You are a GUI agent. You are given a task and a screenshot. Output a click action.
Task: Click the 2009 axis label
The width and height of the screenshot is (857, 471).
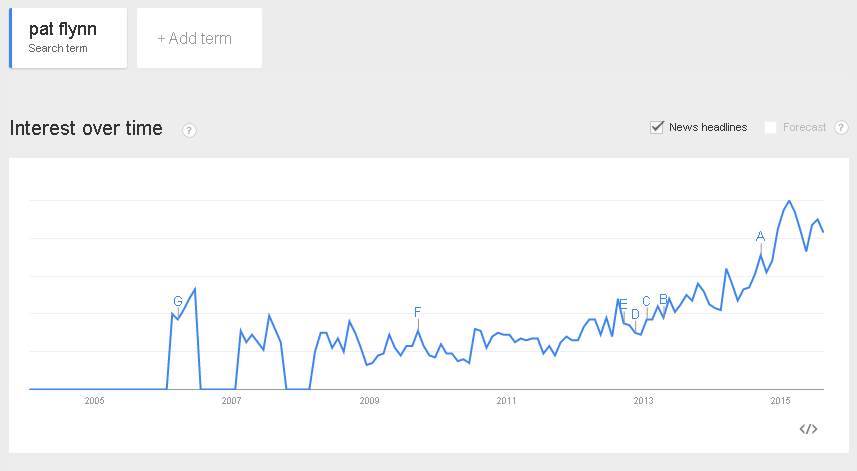point(369,401)
